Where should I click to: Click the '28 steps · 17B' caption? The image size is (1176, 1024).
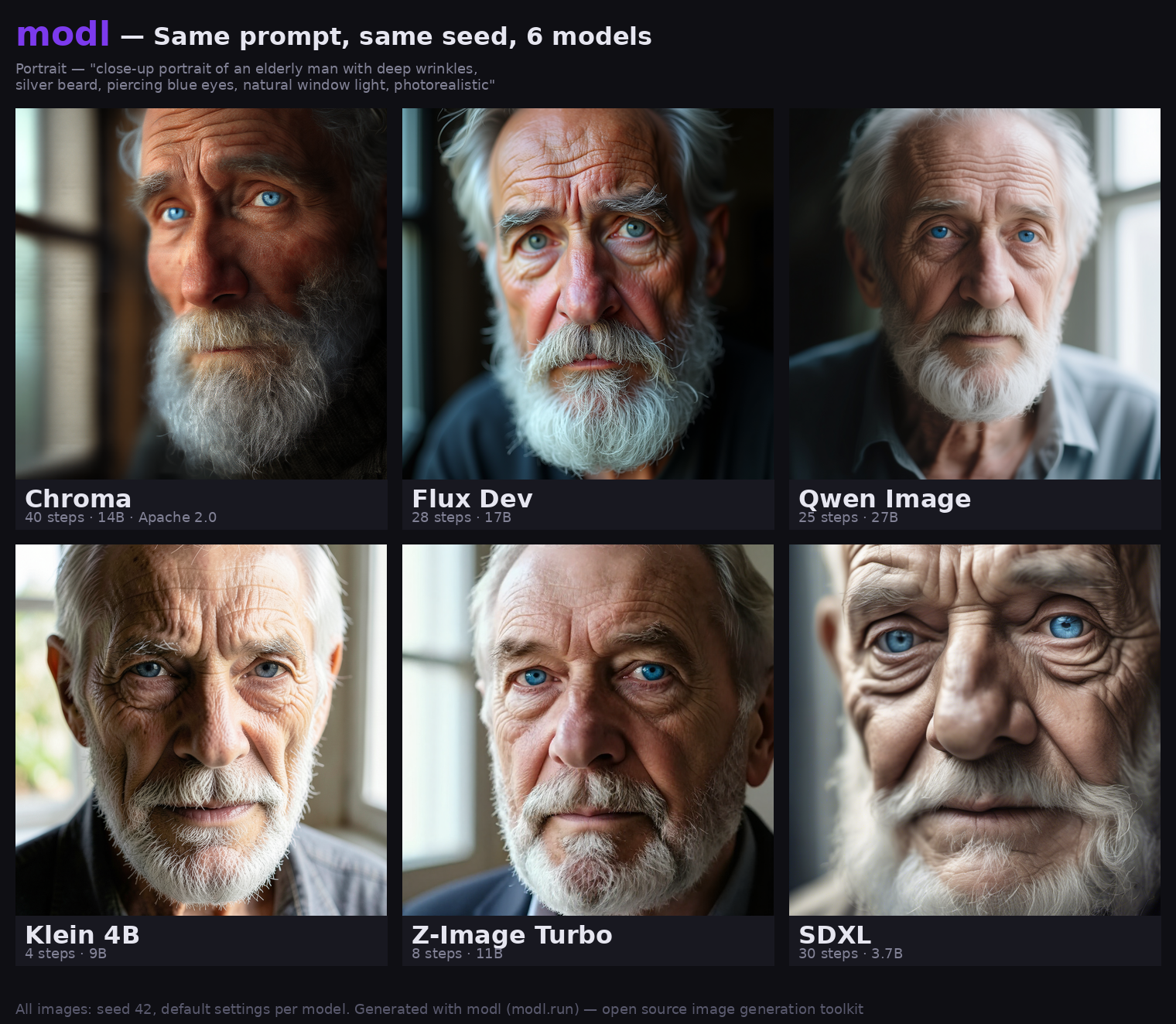pos(461,517)
